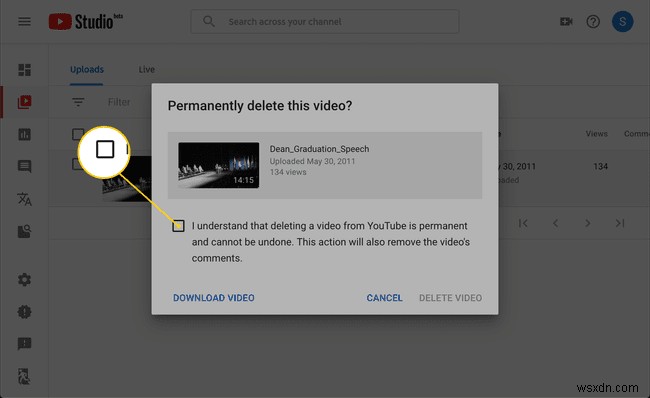This screenshot has height=398, width=650.
Task: Open Transcriptions (translate) sidebar icon
Action: pyautogui.click(x=24, y=199)
